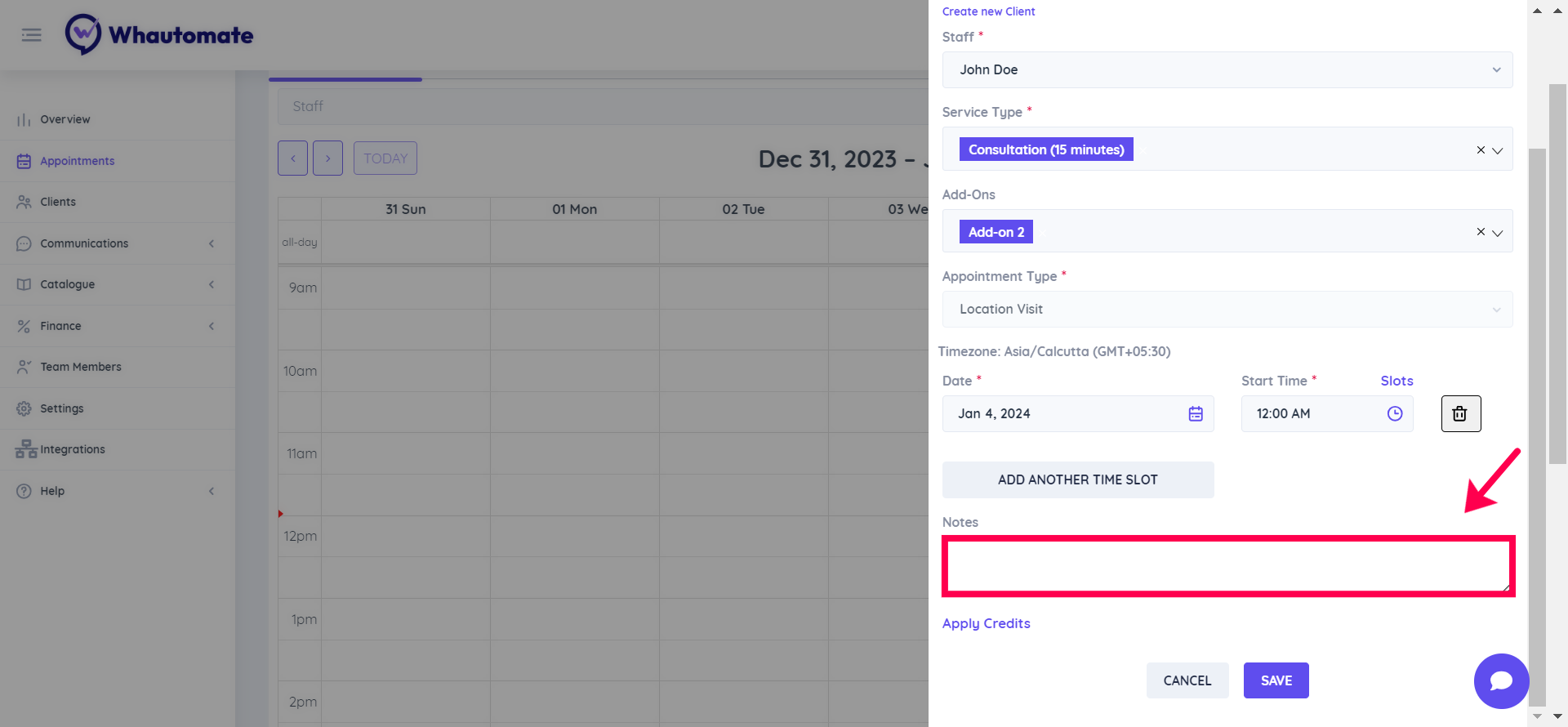Open the Staff dropdown showing John Doe

point(1227,70)
